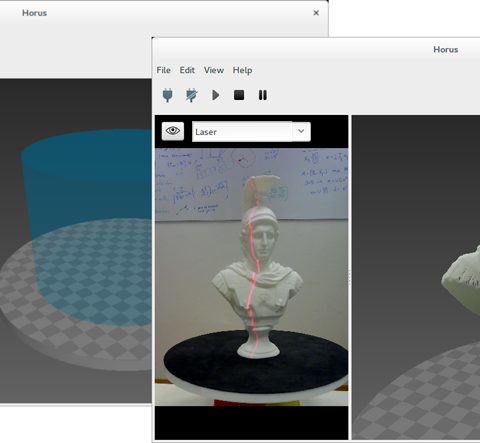Click the dropdown arrow next to Laser

tap(301, 131)
